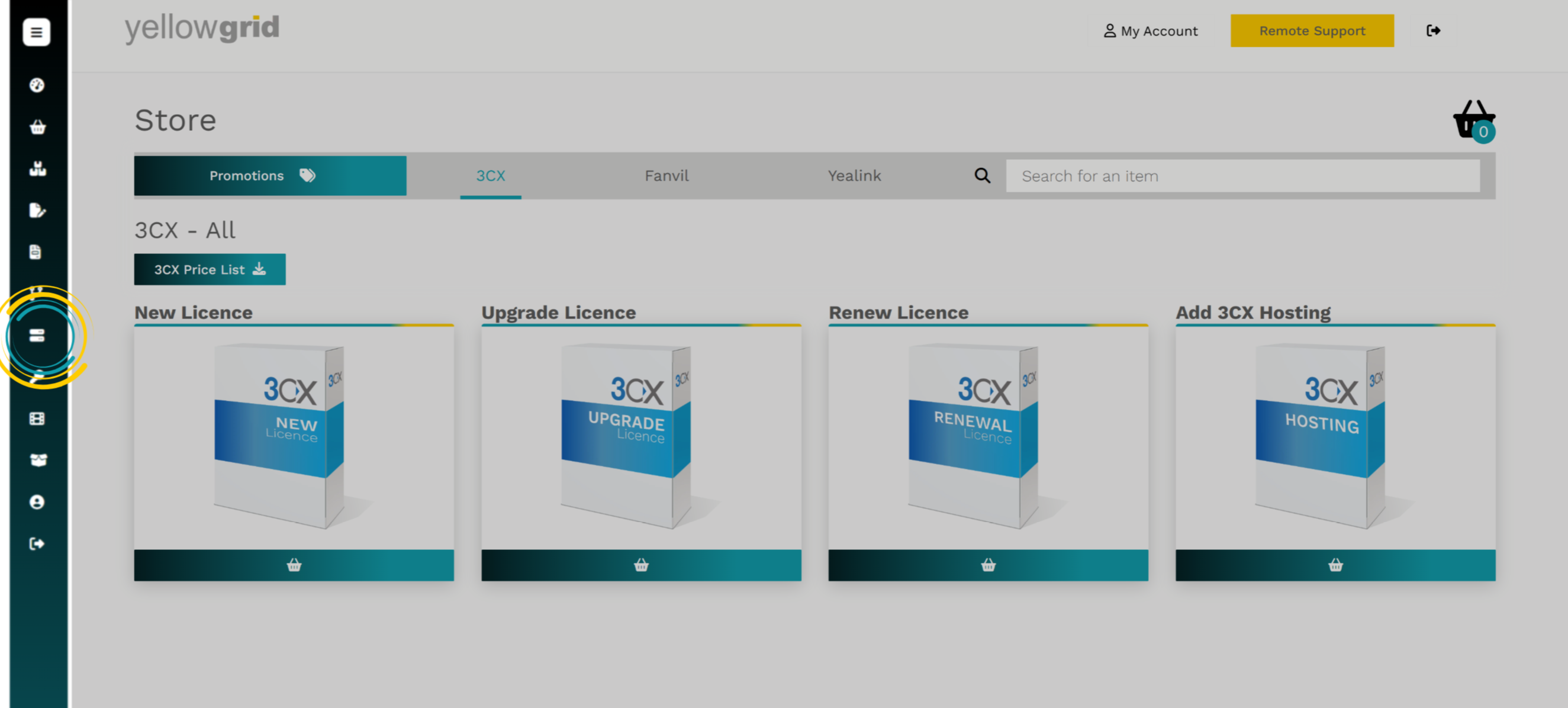Open My Account
Image resolution: width=1568 pixels, height=708 pixels.
(x=1151, y=31)
